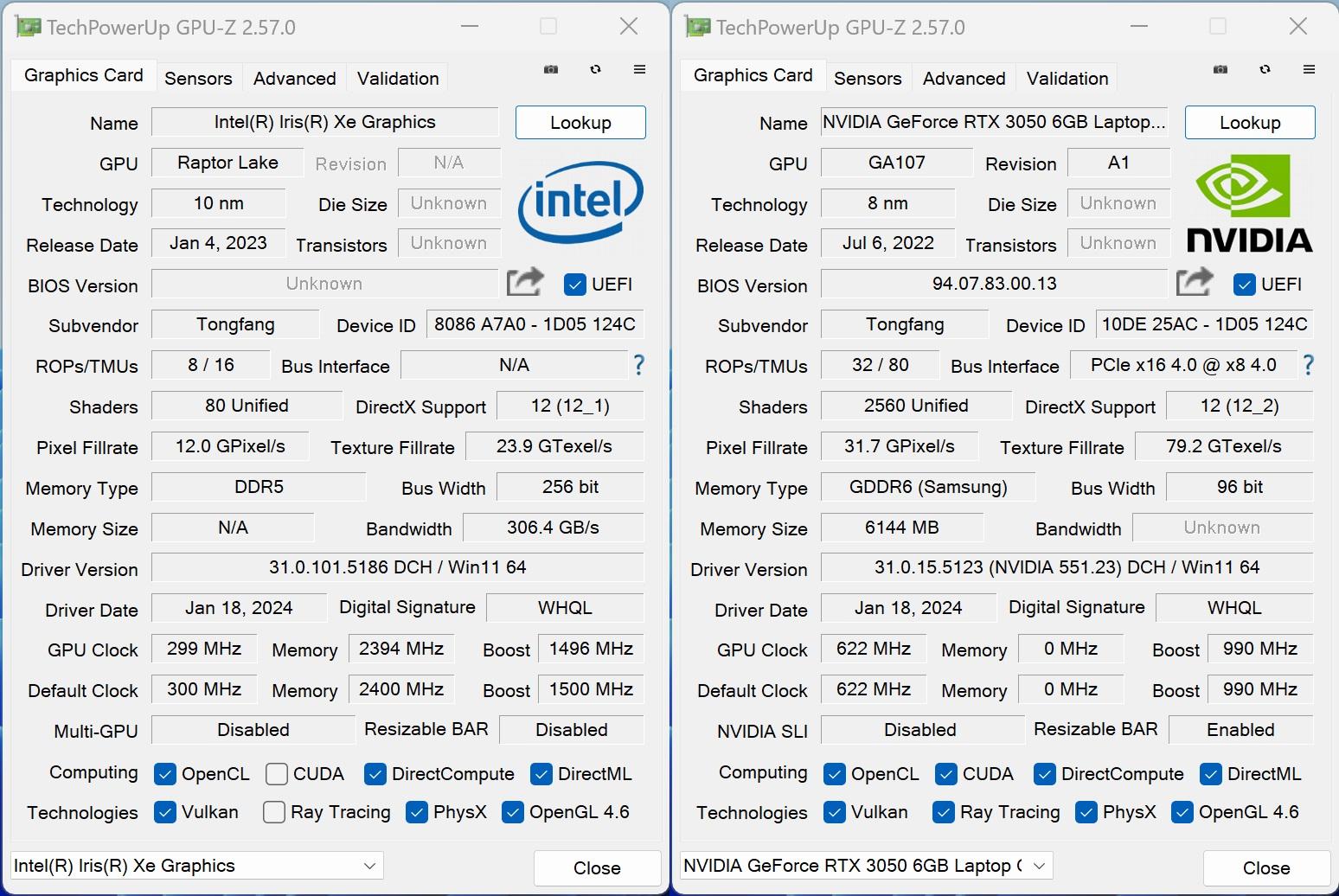Open the hamburger menu in the right window
The image size is (1339, 896).
pos(1309,69)
